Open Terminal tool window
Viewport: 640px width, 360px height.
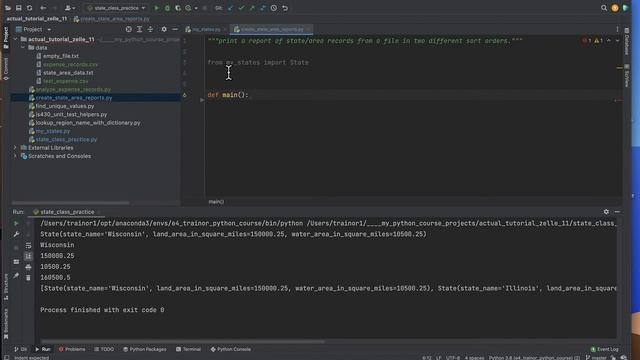pos(188,349)
